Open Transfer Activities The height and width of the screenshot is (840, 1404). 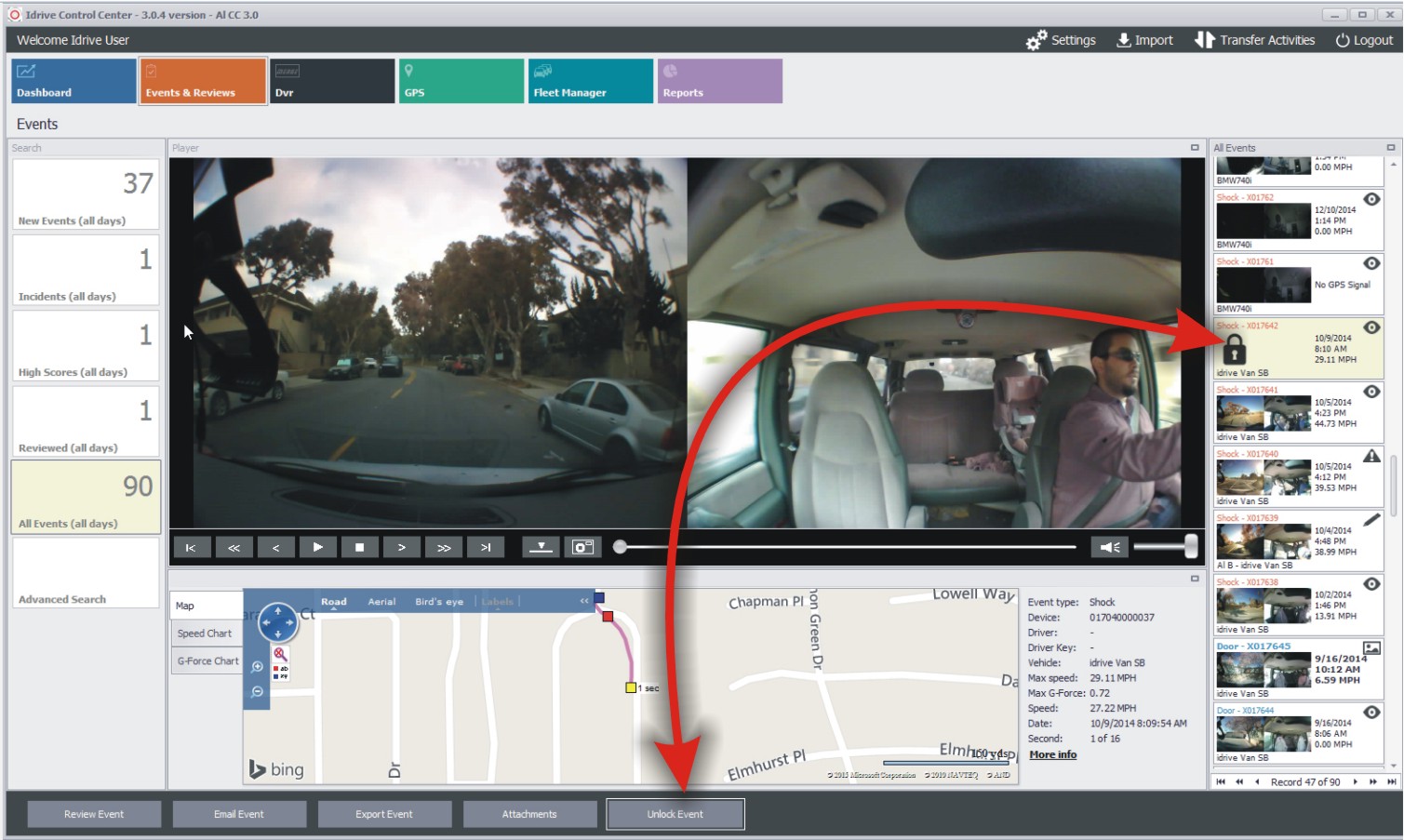coord(1254,40)
